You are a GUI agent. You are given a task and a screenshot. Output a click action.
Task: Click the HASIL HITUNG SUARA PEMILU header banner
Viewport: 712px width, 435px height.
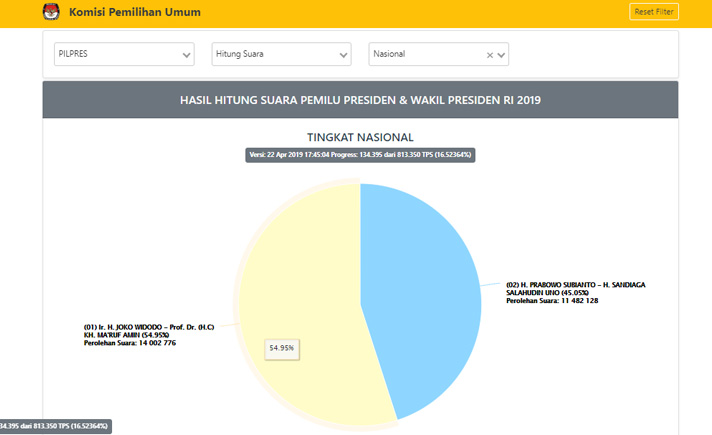point(360,100)
